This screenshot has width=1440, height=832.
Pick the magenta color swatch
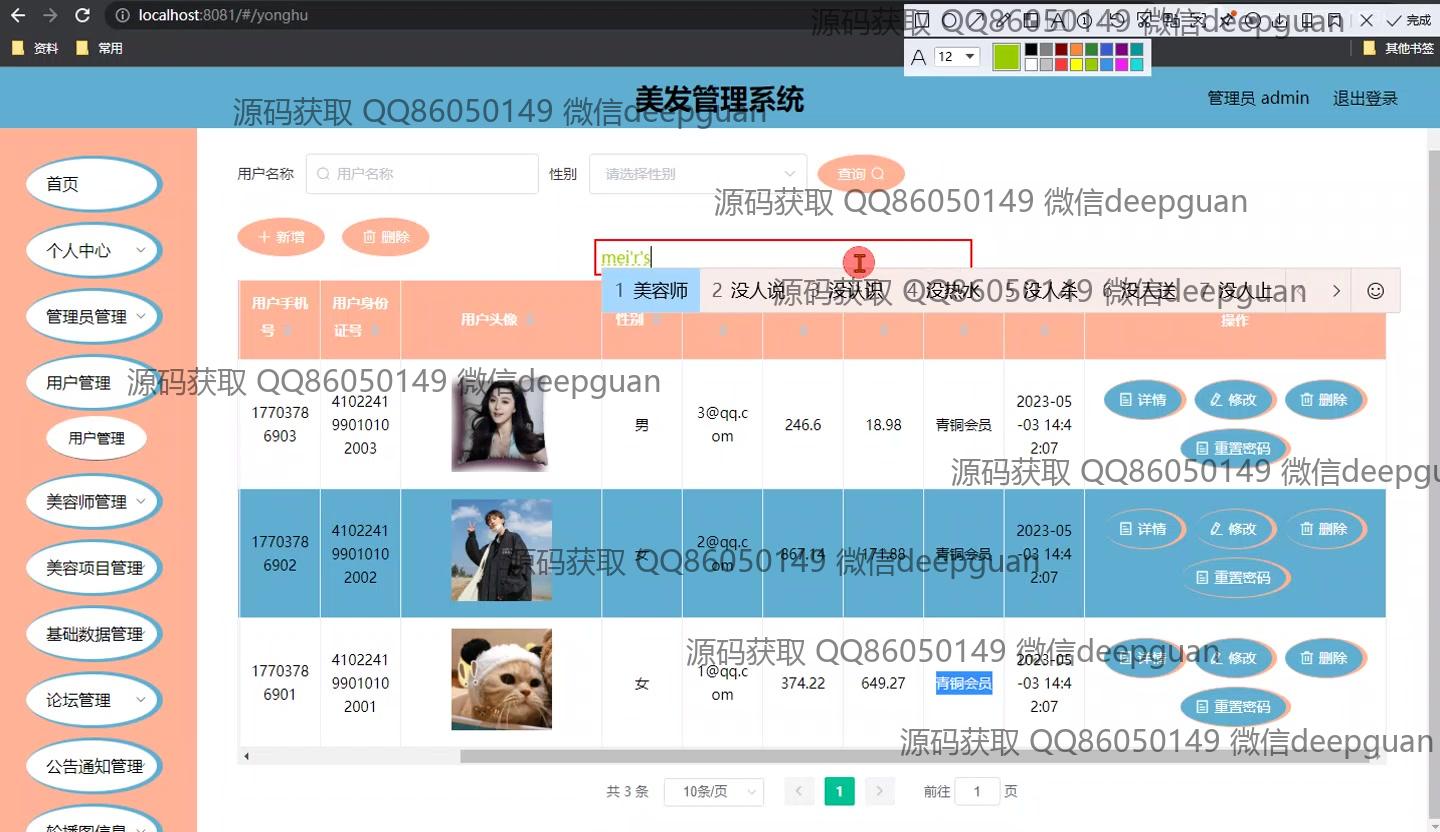pyautogui.click(x=1121, y=64)
